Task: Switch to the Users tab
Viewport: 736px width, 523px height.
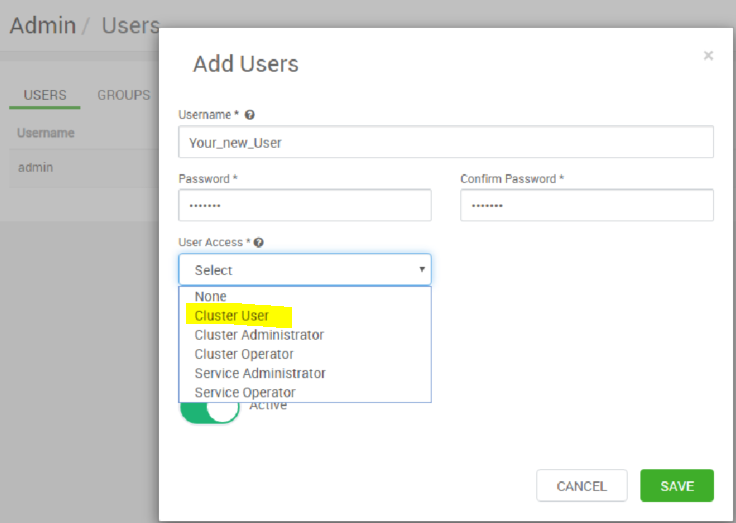Action: [45, 95]
